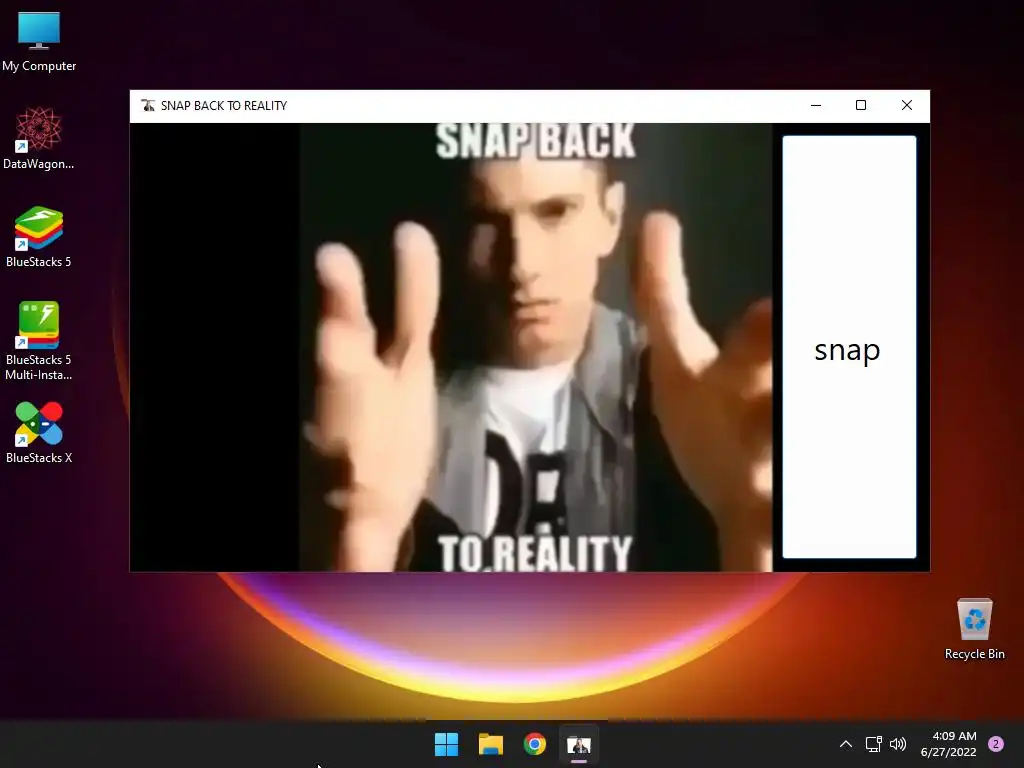Show hidden system tray icons
Screen dimensions: 1024x768
pos(846,744)
